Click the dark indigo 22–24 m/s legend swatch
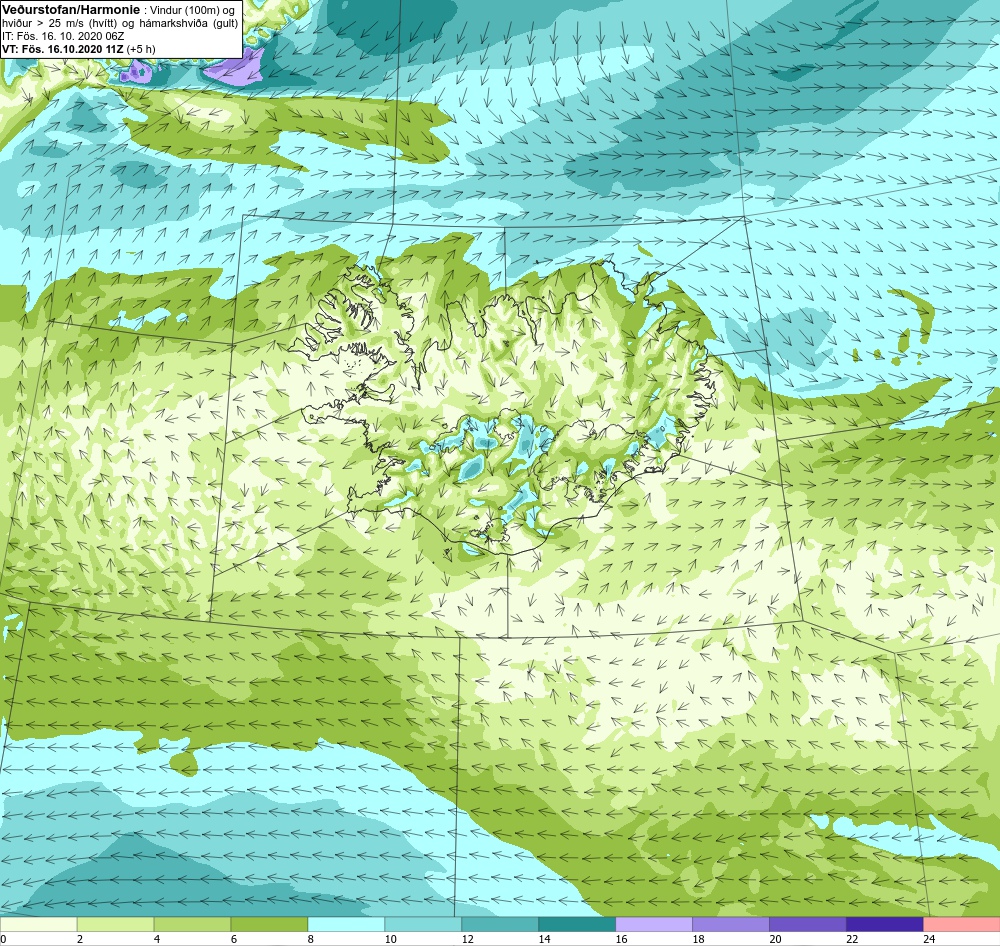Screen dimensions: 1000x946 [x=885, y=924]
